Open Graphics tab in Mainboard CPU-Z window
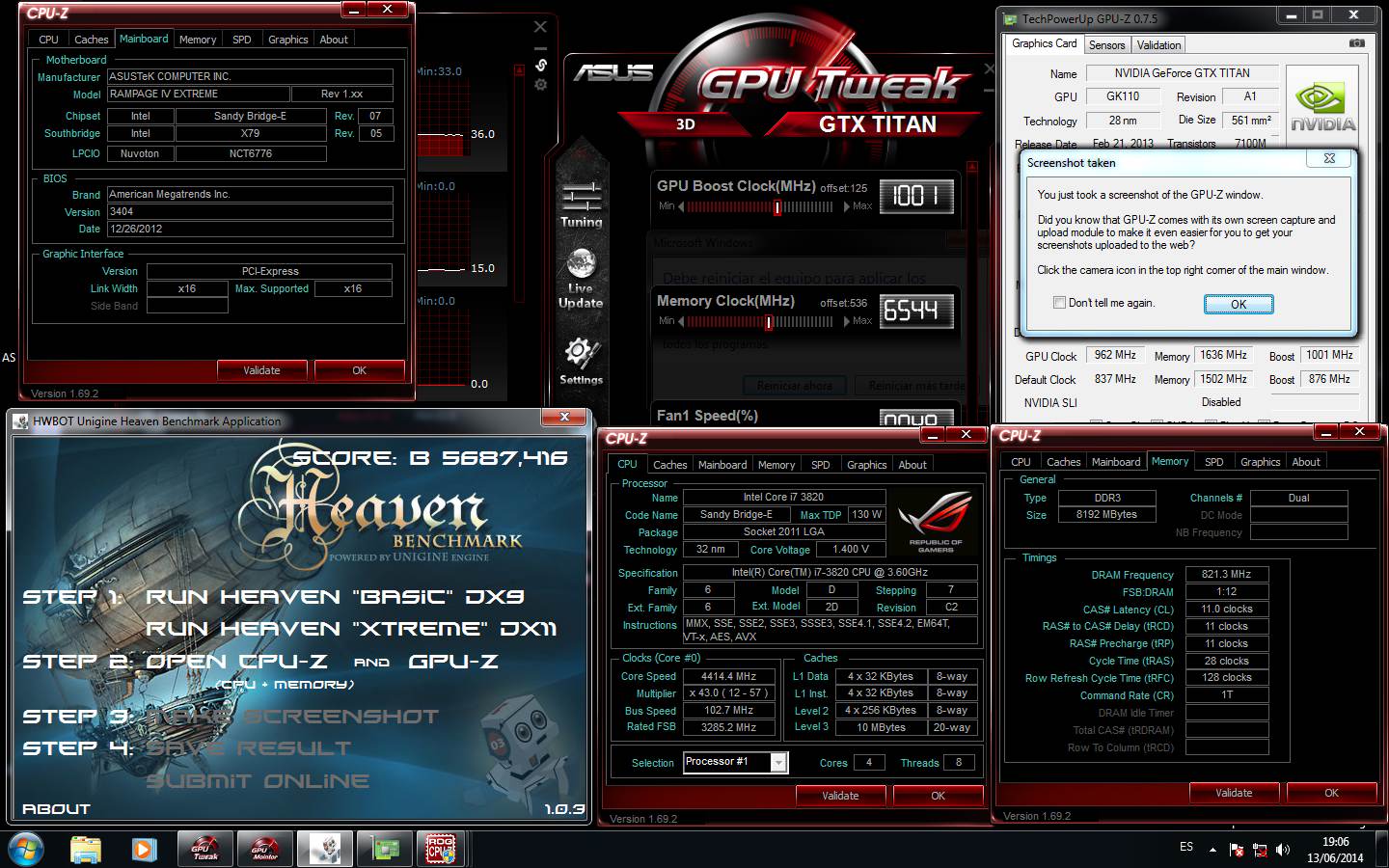 288,40
